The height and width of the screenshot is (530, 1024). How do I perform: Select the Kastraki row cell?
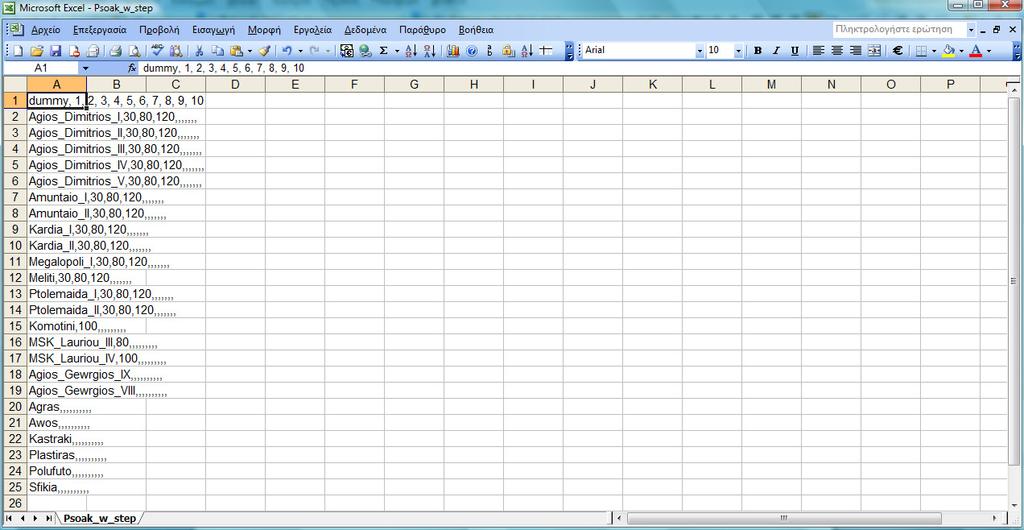(56, 439)
